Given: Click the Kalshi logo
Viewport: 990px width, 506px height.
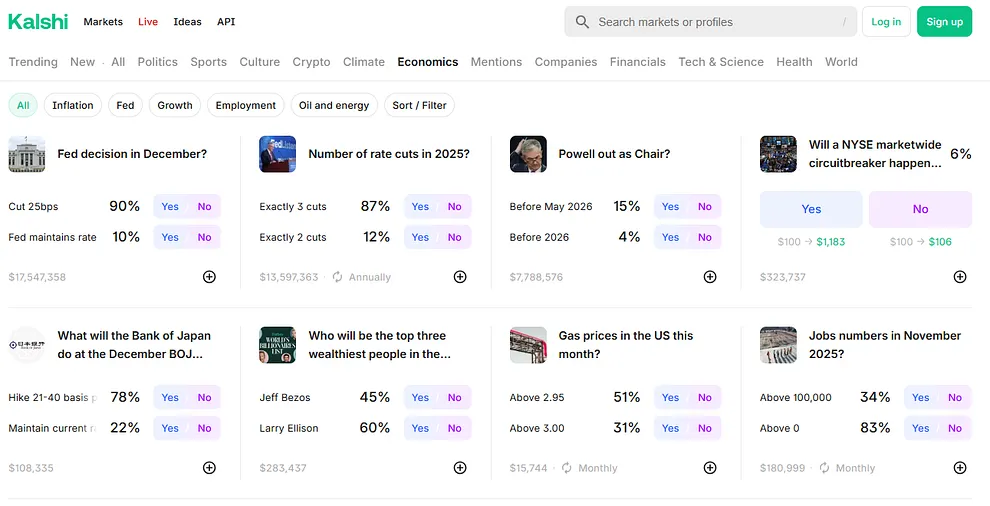Looking at the screenshot, I should click(38, 21).
